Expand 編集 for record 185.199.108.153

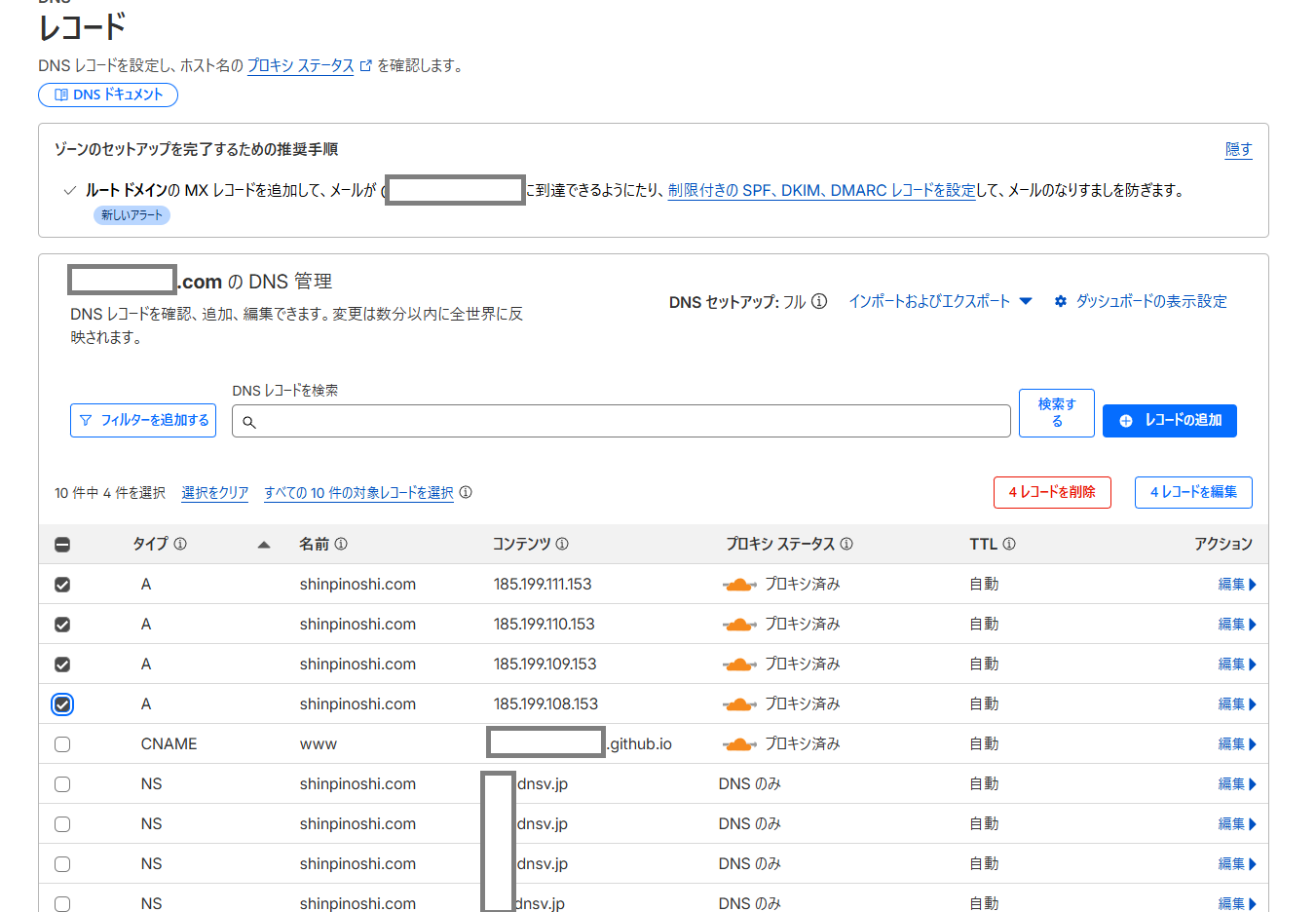coord(1237,704)
